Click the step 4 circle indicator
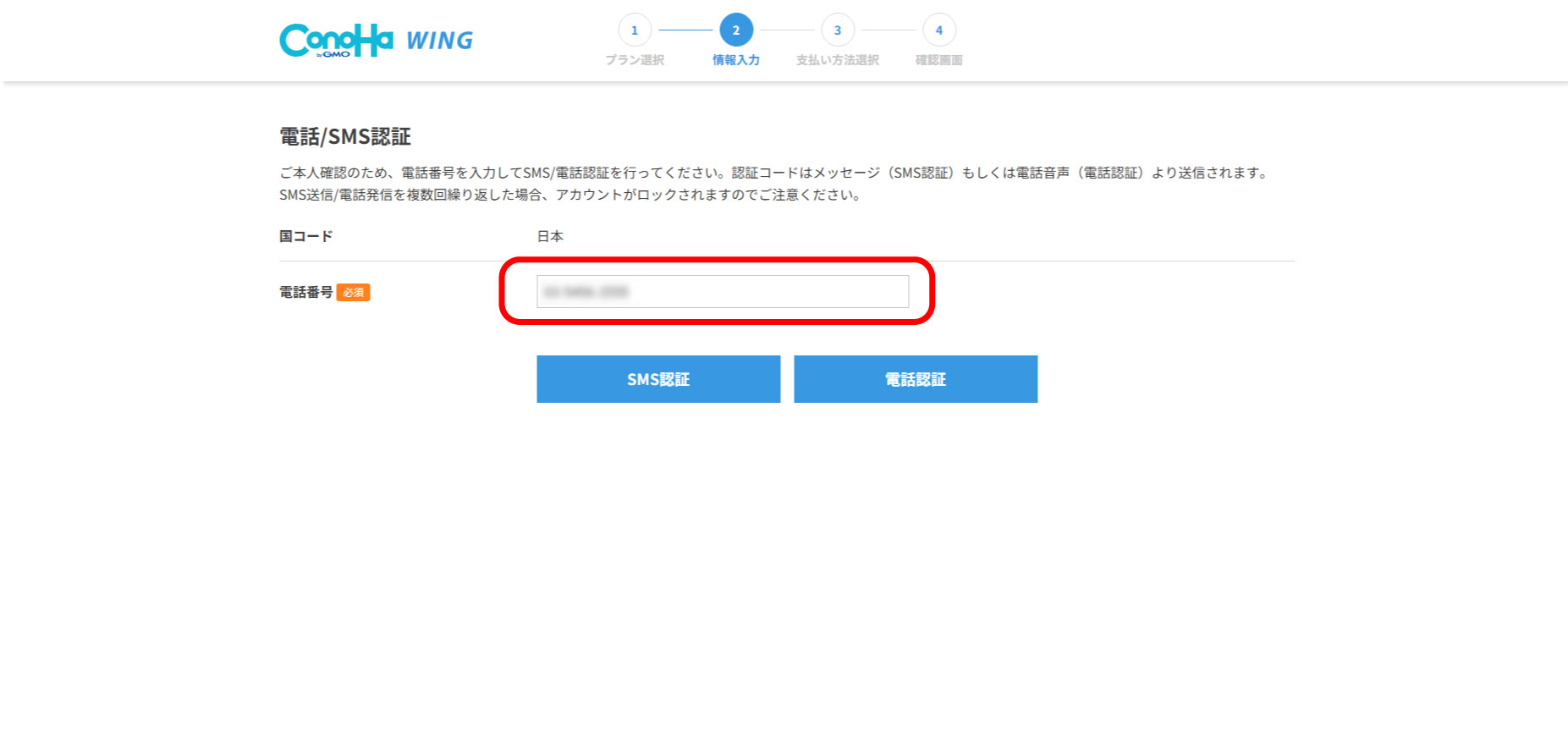The image size is (1568, 754). pyautogui.click(x=939, y=30)
